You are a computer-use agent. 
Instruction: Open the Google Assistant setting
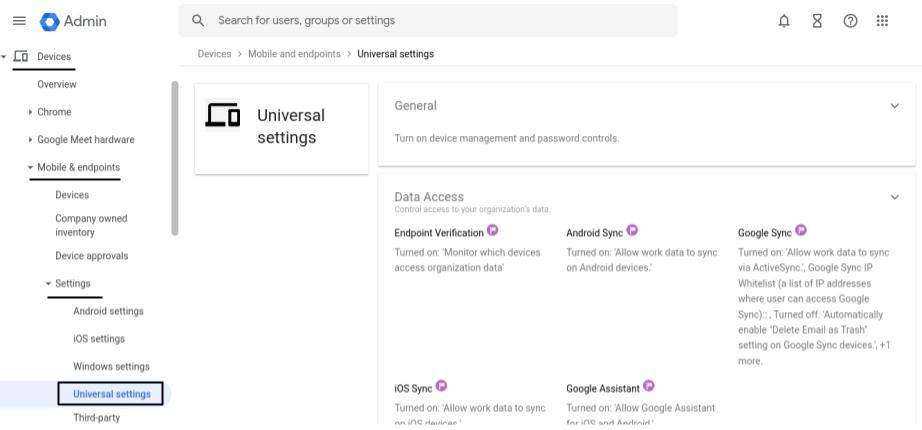pos(603,389)
